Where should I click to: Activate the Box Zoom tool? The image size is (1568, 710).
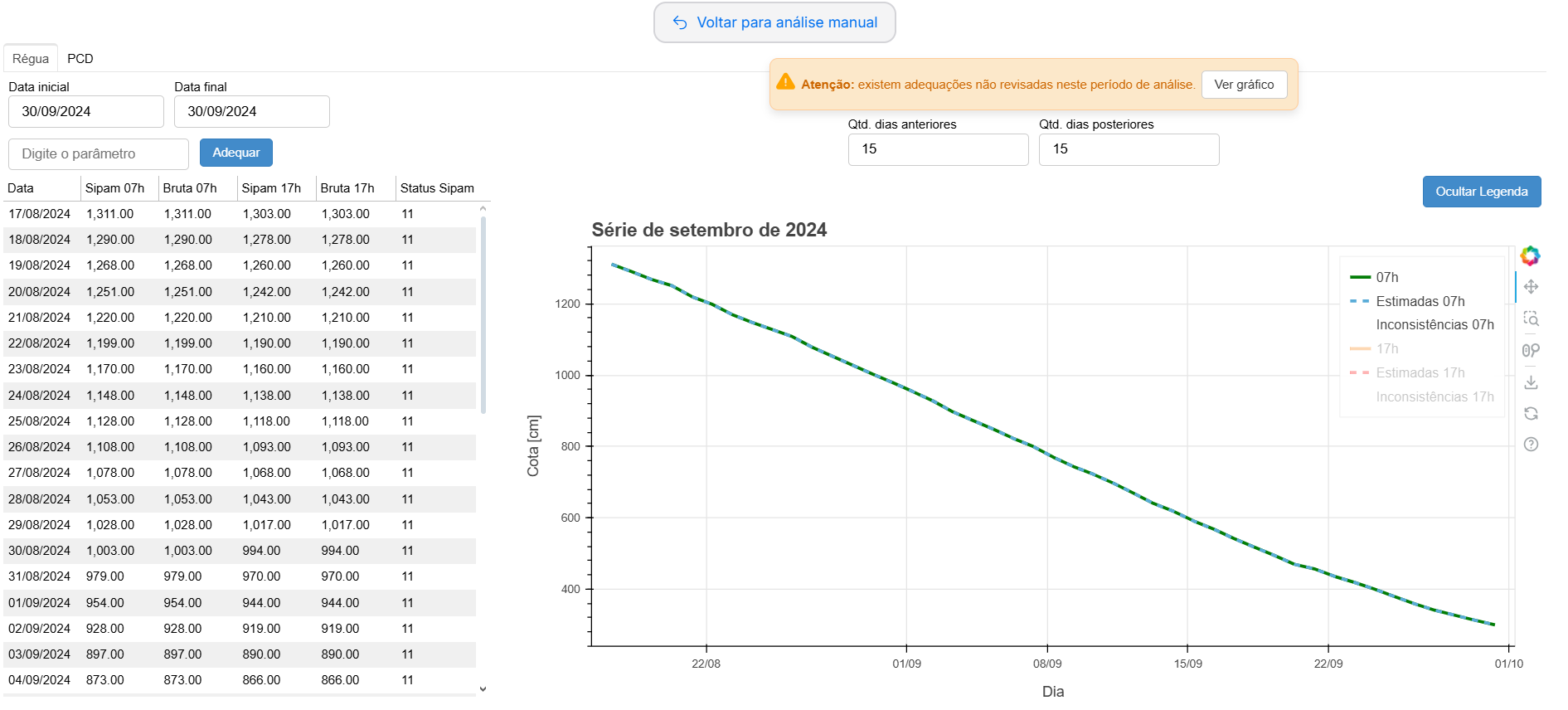(x=1531, y=319)
